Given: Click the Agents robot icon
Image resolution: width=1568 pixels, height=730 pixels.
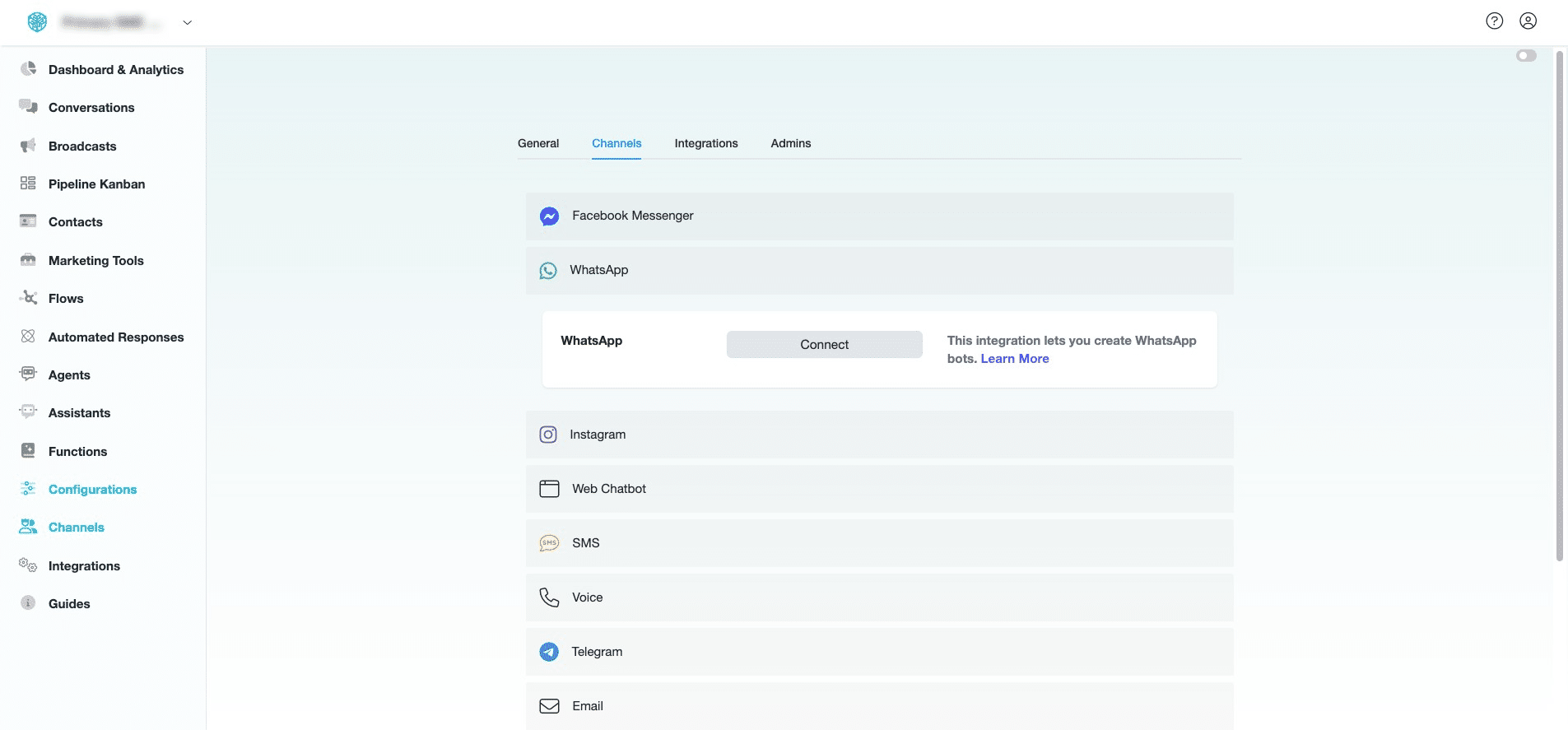Looking at the screenshot, I should pos(28,374).
